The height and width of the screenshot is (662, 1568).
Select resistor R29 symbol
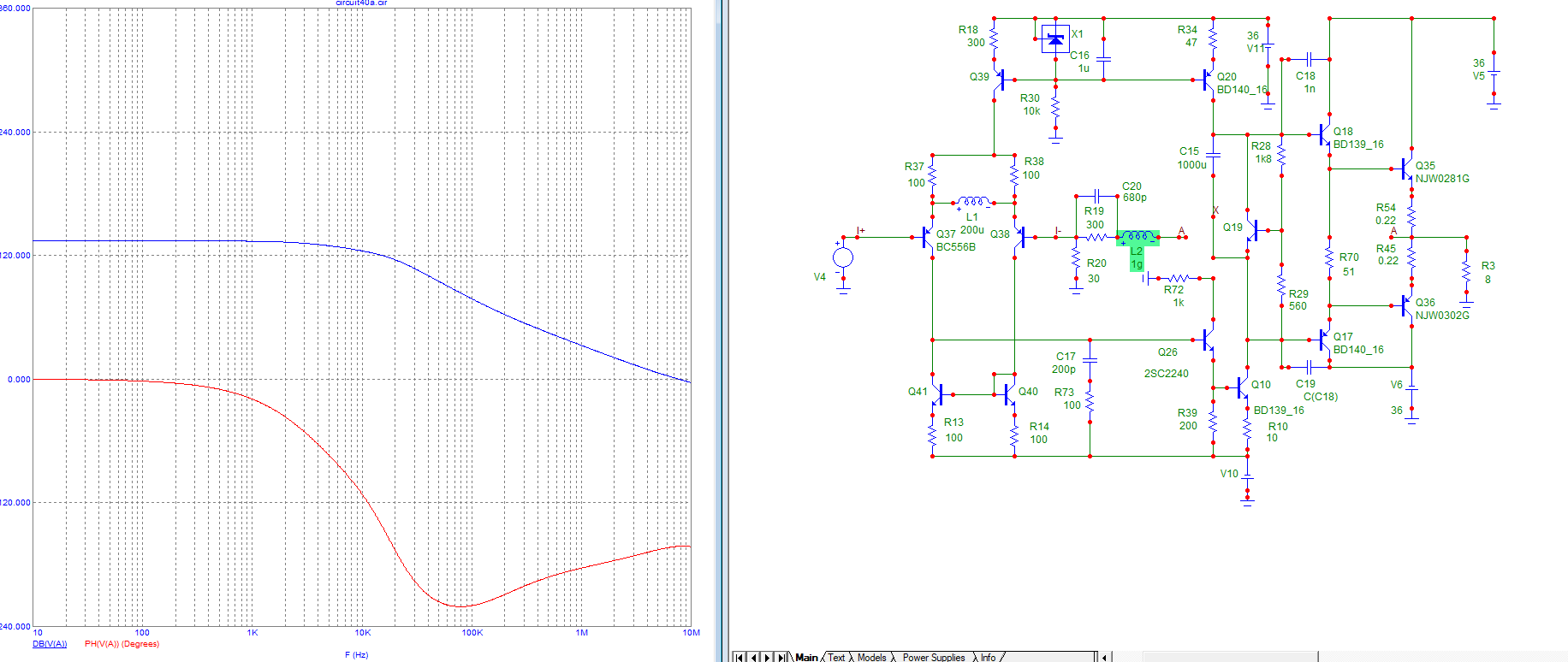pos(1281,285)
